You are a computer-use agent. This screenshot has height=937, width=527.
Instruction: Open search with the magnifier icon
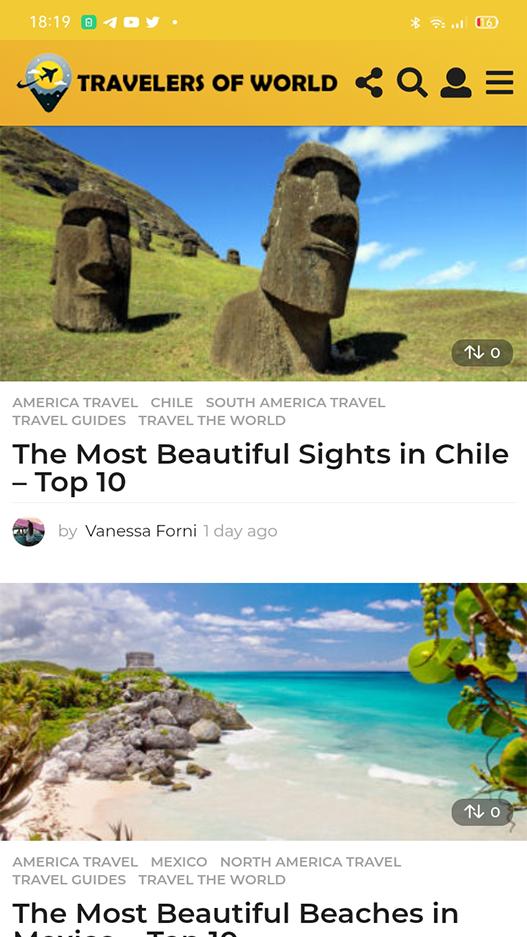pyautogui.click(x=412, y=82)
